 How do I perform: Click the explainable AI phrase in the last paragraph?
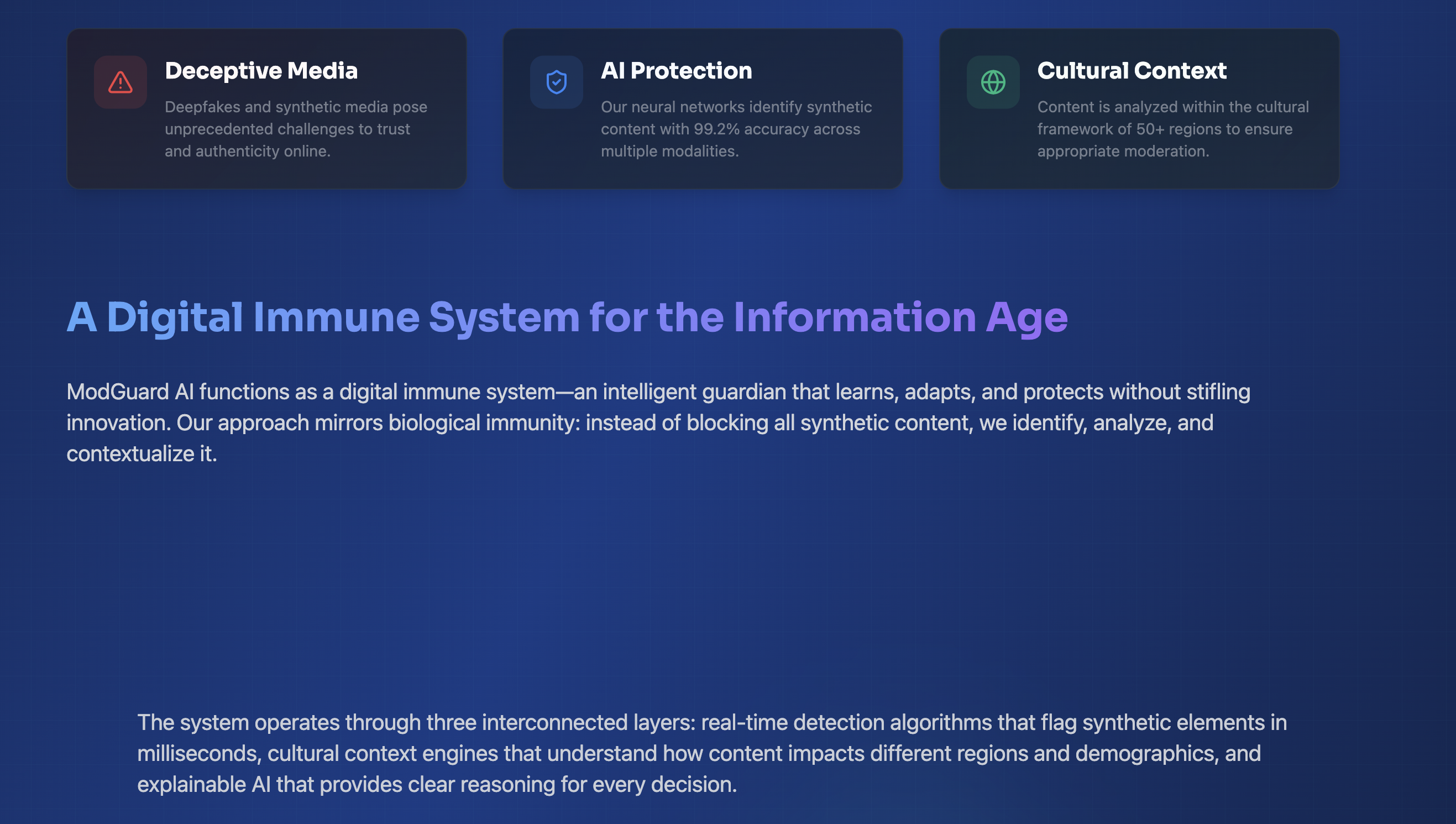(x=203, y=784)
